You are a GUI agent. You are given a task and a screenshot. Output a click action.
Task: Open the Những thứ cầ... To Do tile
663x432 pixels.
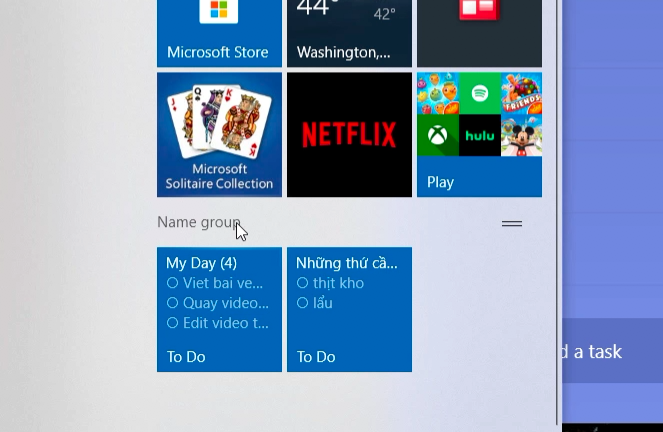349,309
